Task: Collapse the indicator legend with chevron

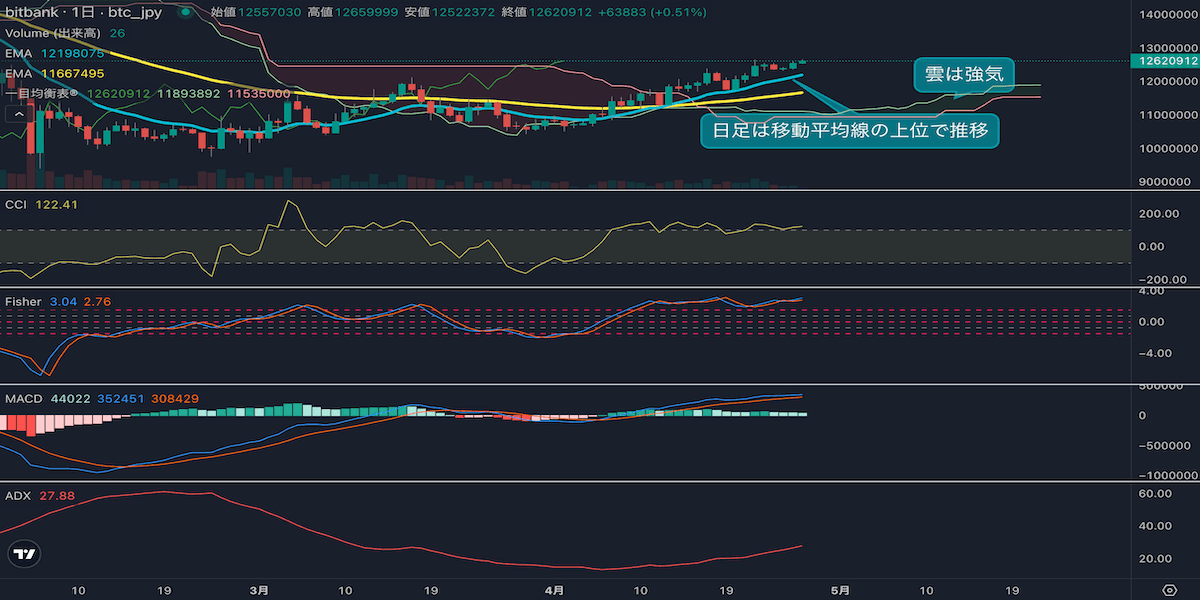Action: tap(17, 114)
